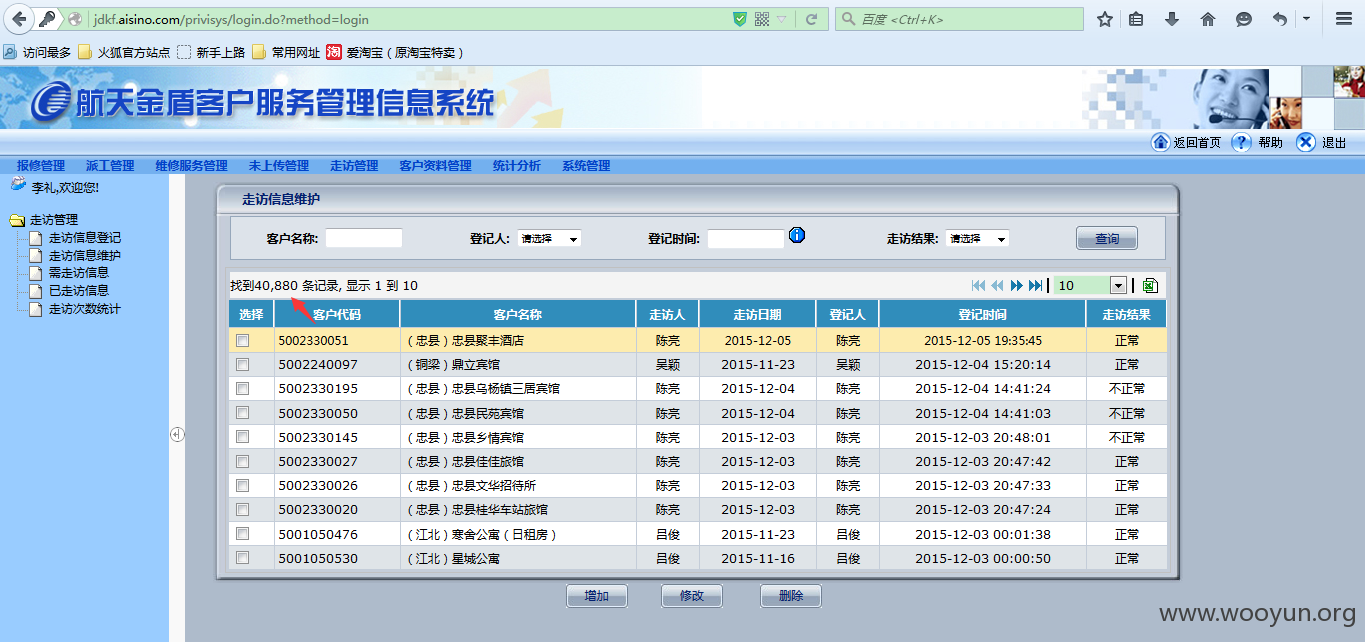Open the 走访管理 top menu
Viewport: 1365px width, 642px height.
354,166
